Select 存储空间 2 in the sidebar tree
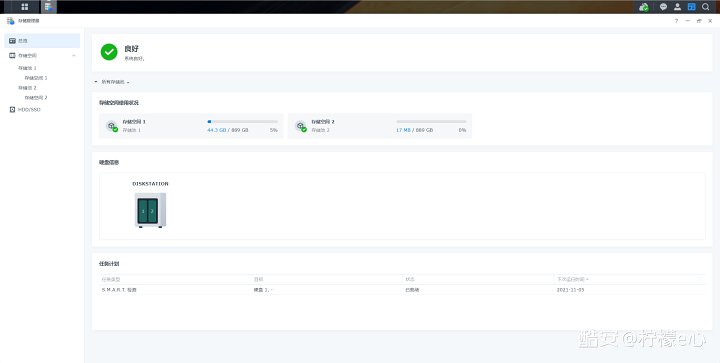The height and width of the screenshot is (363, 720). [x=36, y=98]
